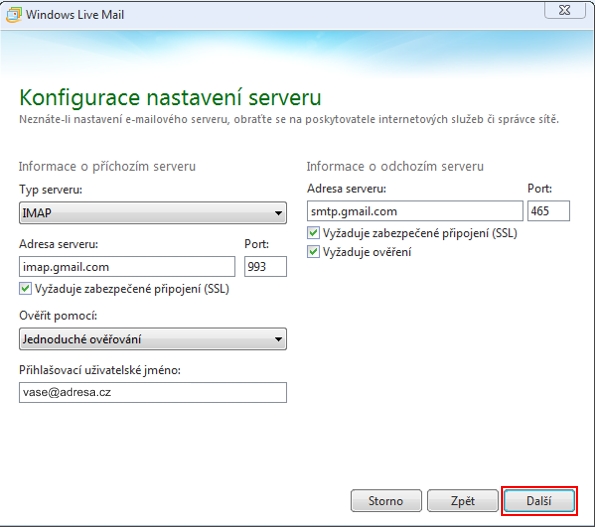
Task: Close the Windows Live Mail dialog
Action: coord(565,10)
